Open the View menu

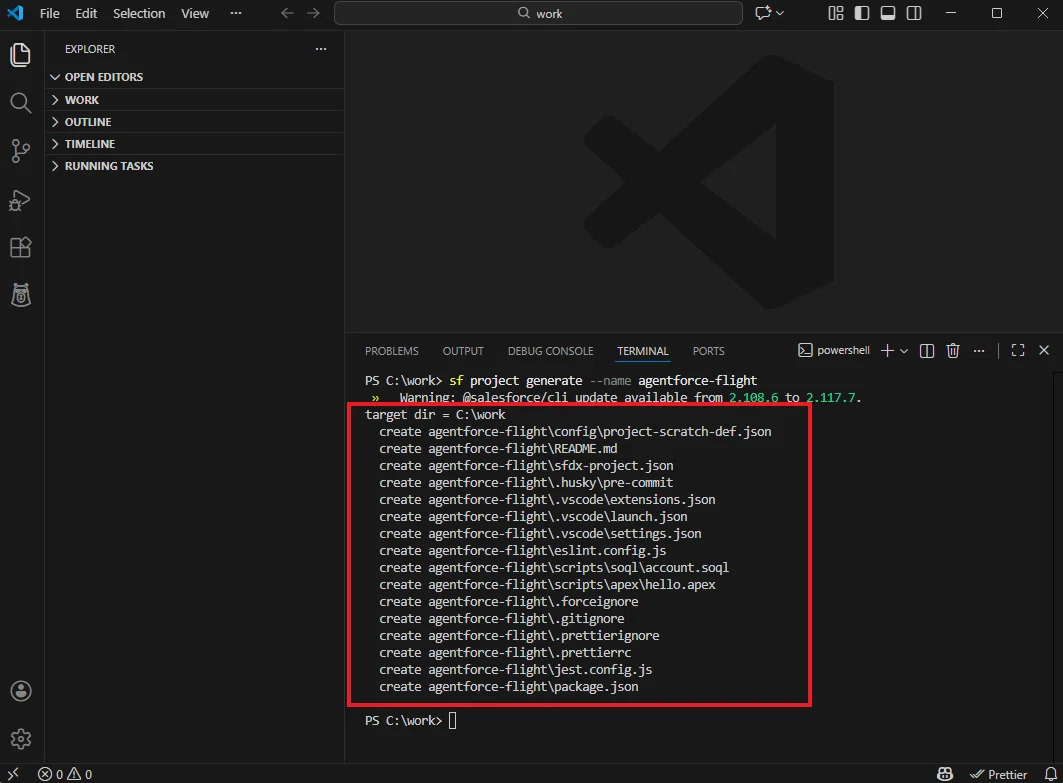click(x=195, y=13)
